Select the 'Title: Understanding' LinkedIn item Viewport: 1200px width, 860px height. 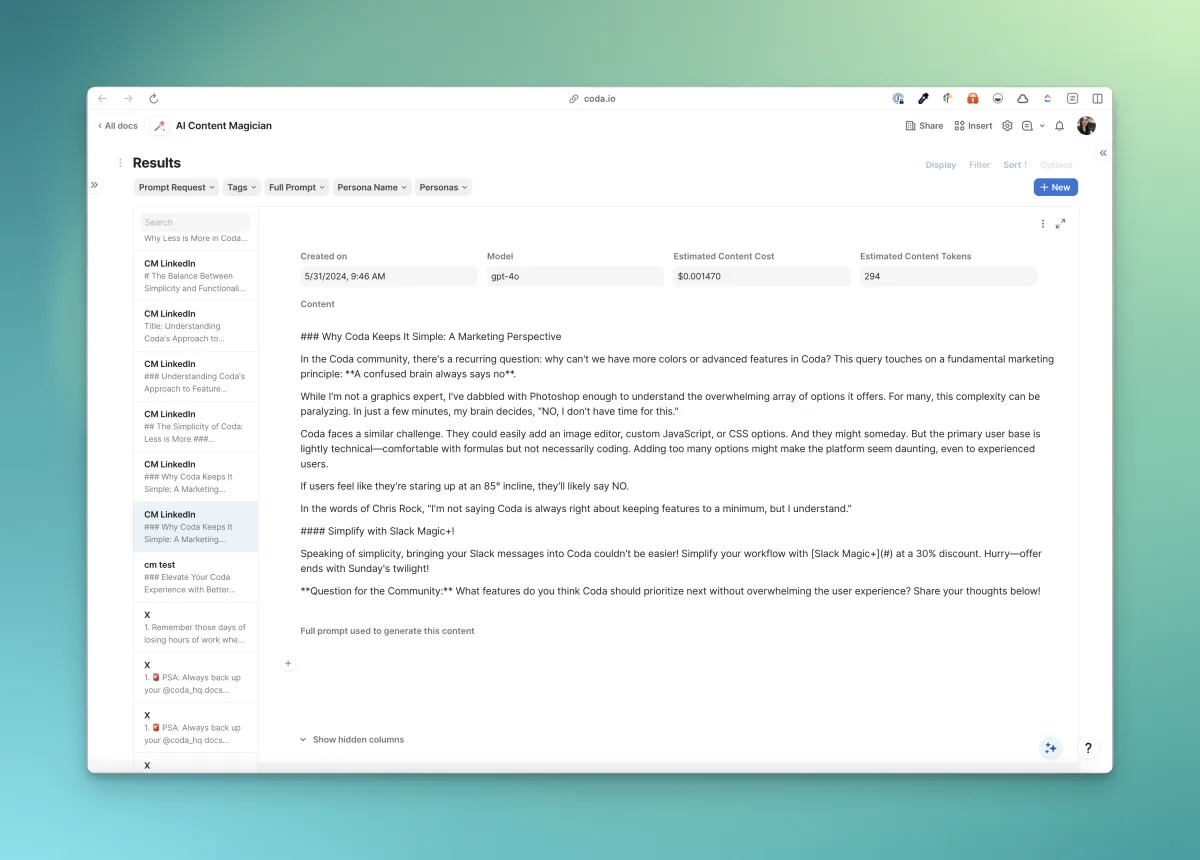196,326
